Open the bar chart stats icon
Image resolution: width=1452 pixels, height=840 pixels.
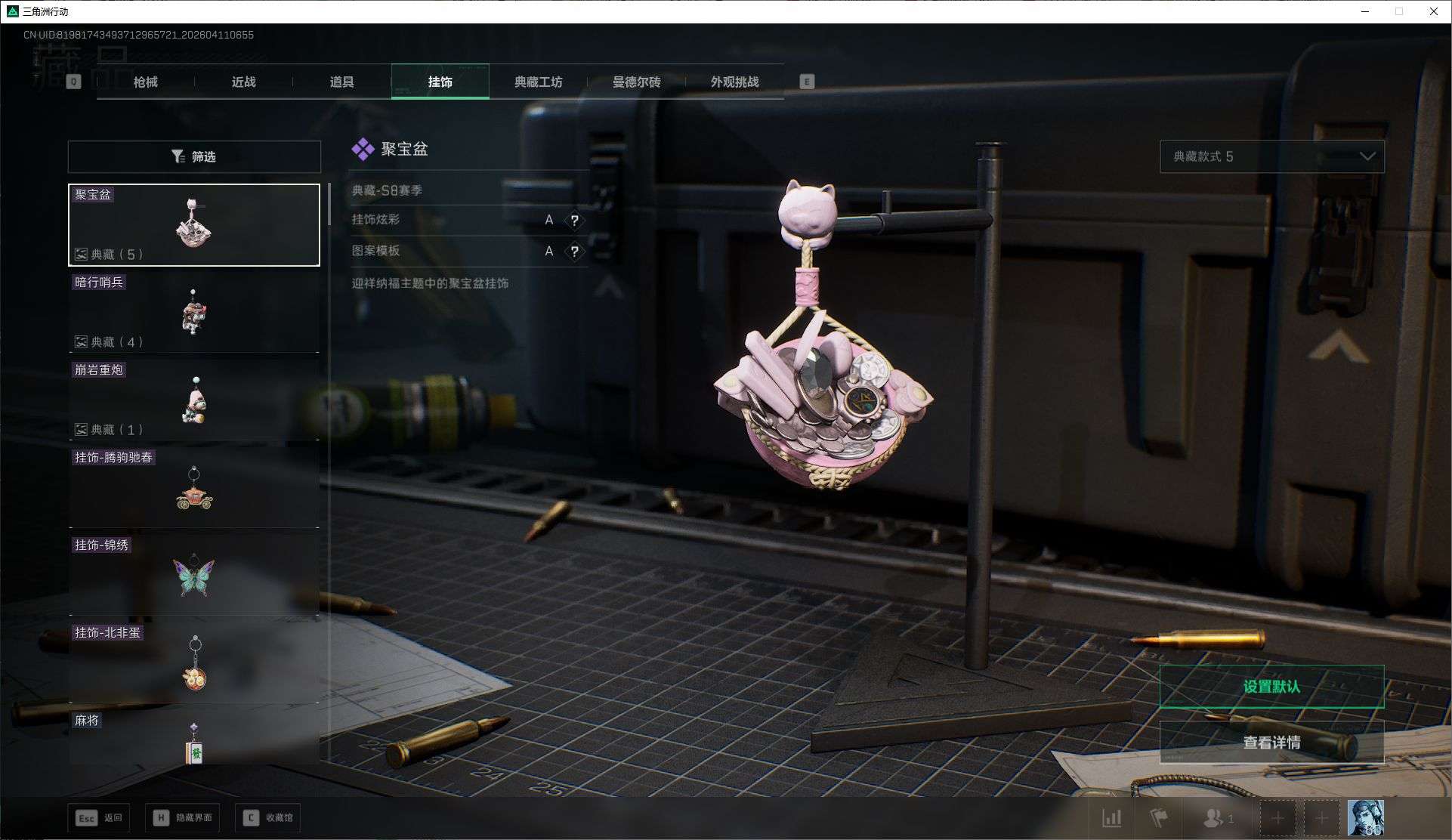[x=1111, y=818]
